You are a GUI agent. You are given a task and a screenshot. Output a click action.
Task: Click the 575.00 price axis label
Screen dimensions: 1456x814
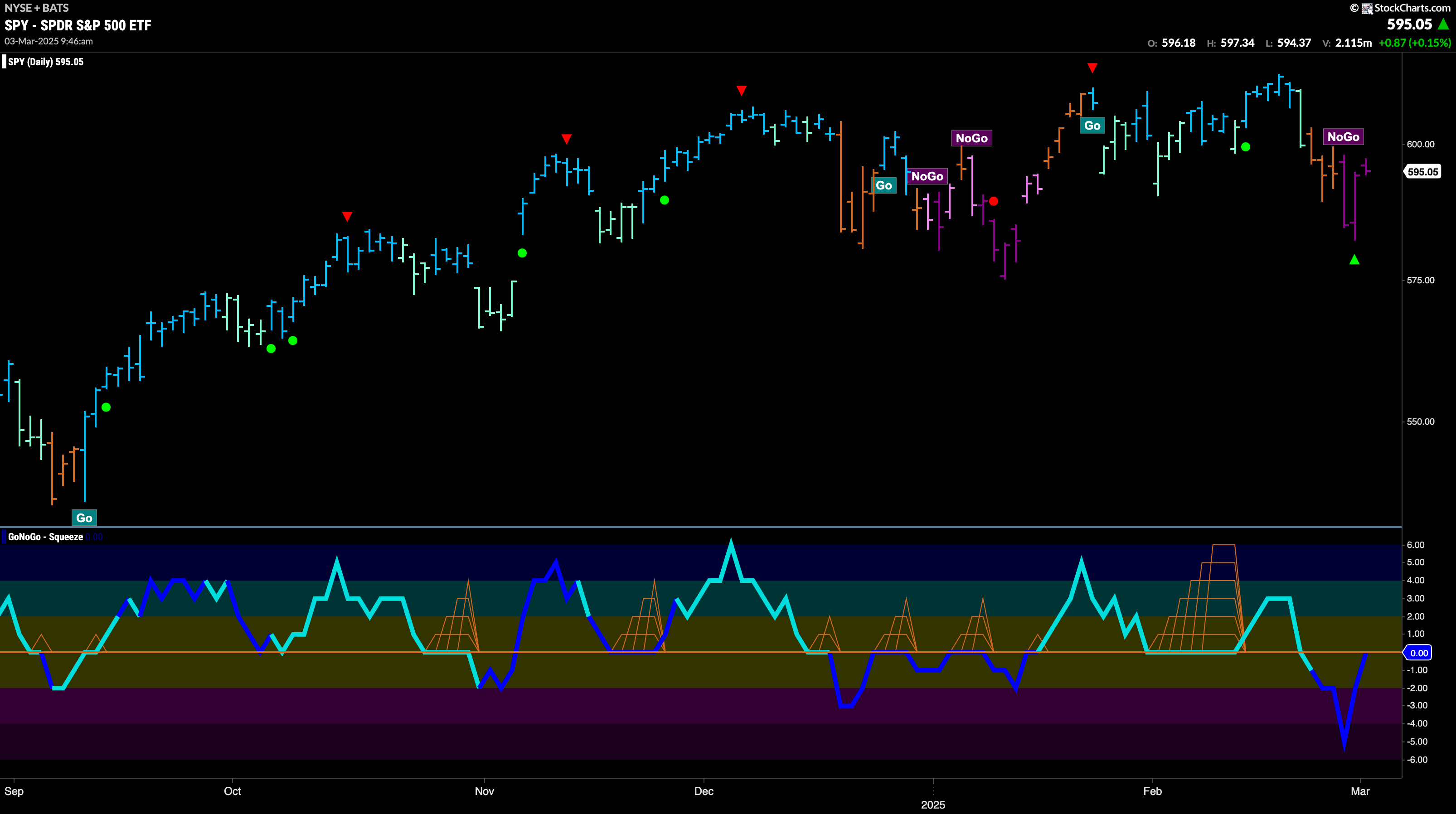(1420, 281)
